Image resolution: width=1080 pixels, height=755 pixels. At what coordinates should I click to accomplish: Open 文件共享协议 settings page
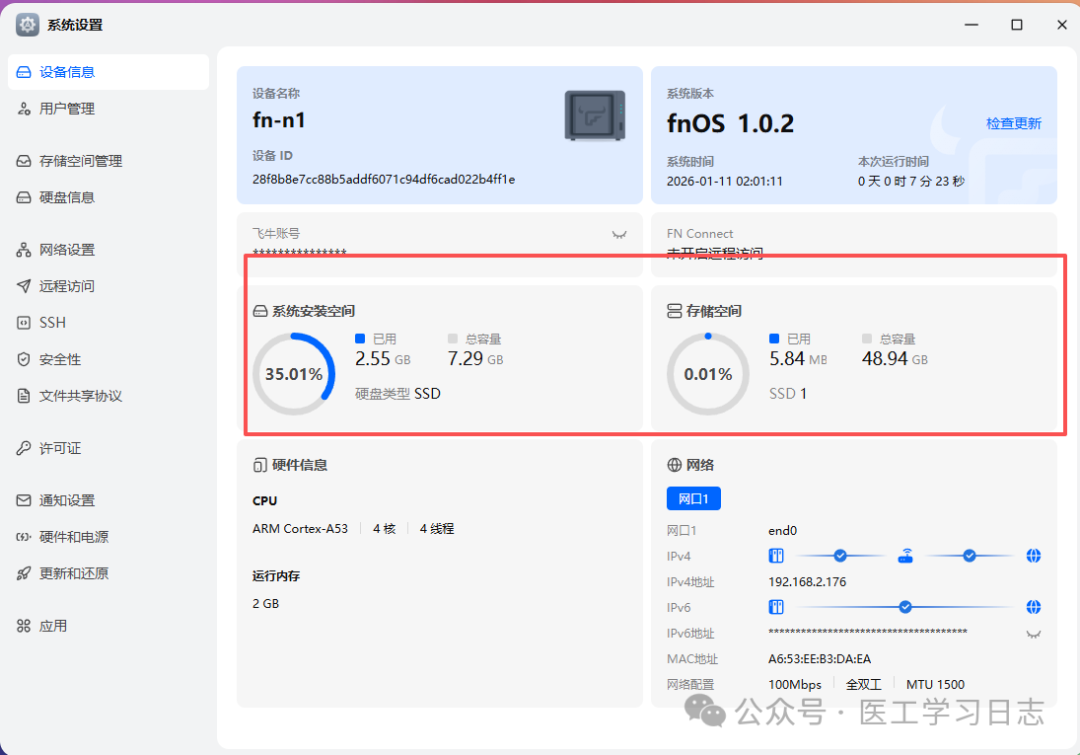pyautogui.click(x=80, y=396)
